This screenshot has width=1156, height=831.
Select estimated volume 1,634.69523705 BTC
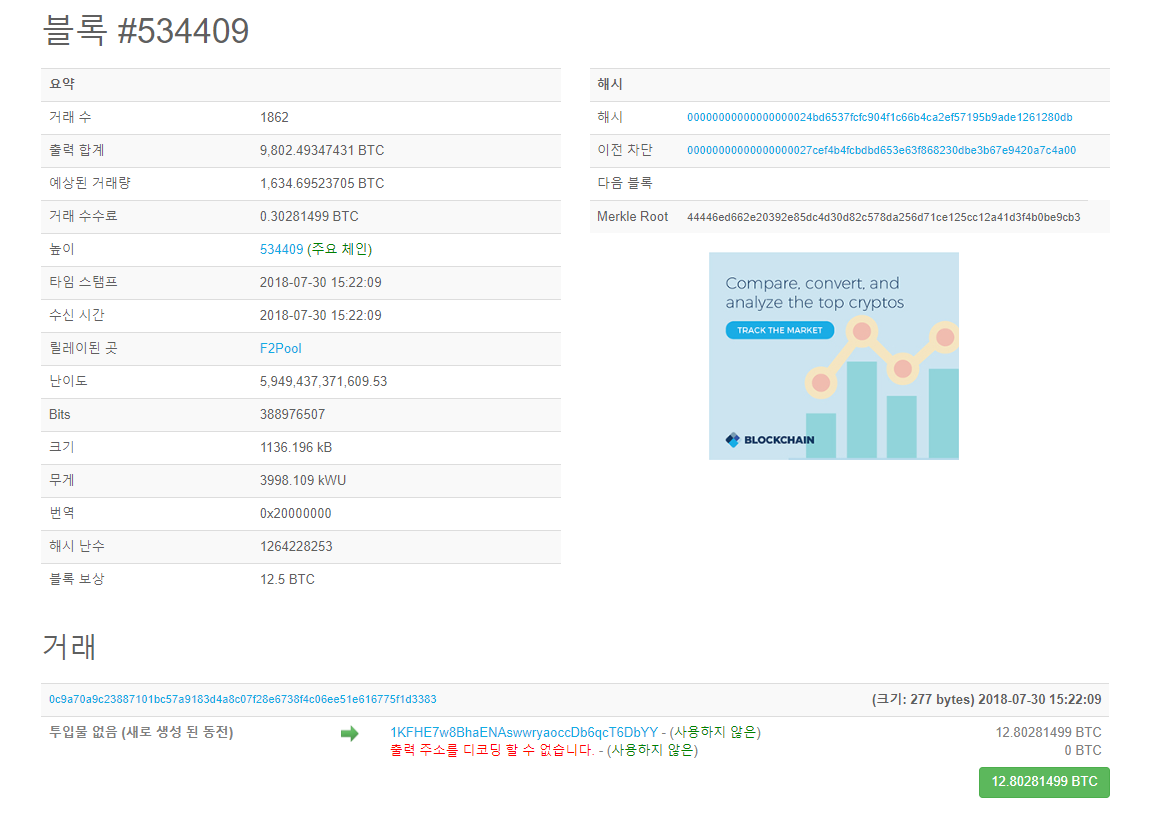tap(322, 183)
